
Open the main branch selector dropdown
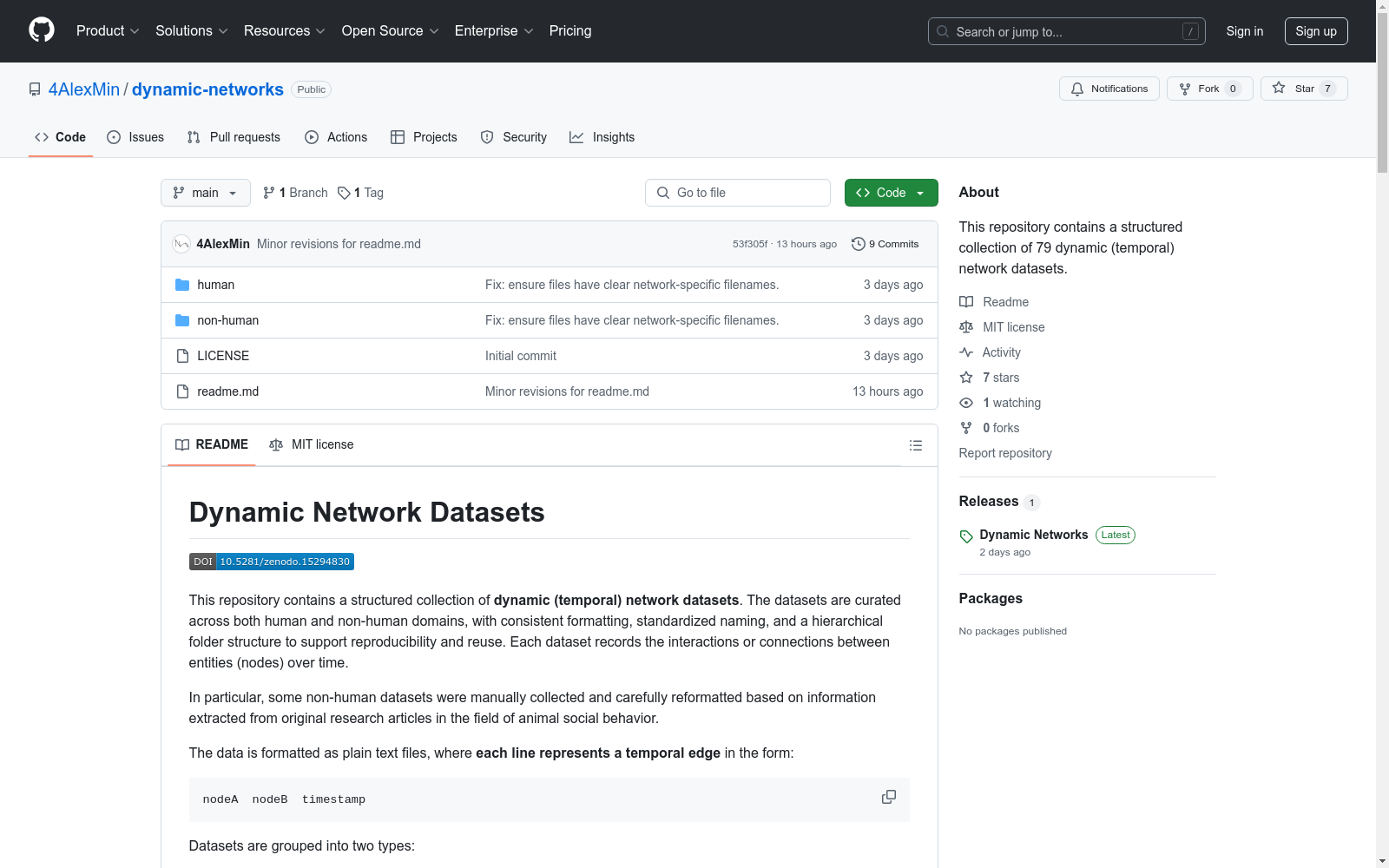(x=206, y=193)
